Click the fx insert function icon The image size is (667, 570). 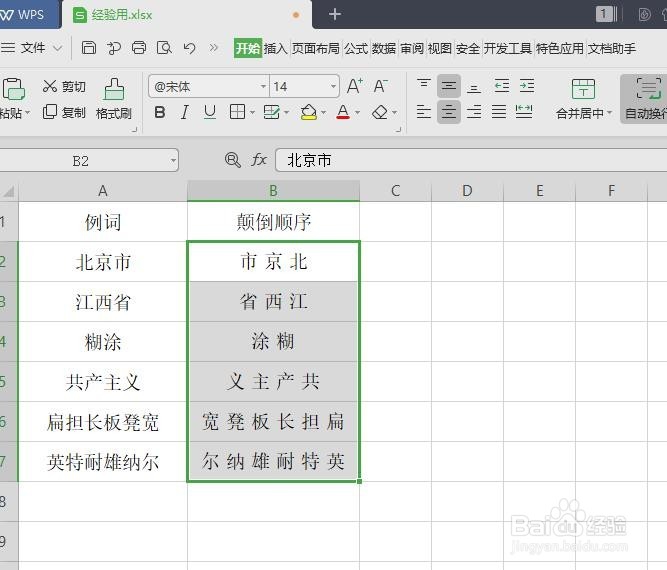259,160
